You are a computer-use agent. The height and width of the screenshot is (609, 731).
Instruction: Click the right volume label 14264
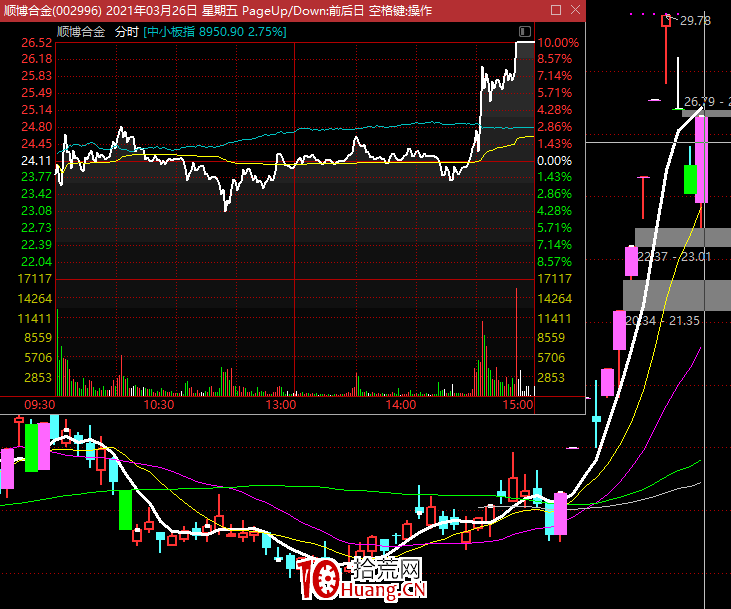[x=554, y=299]
